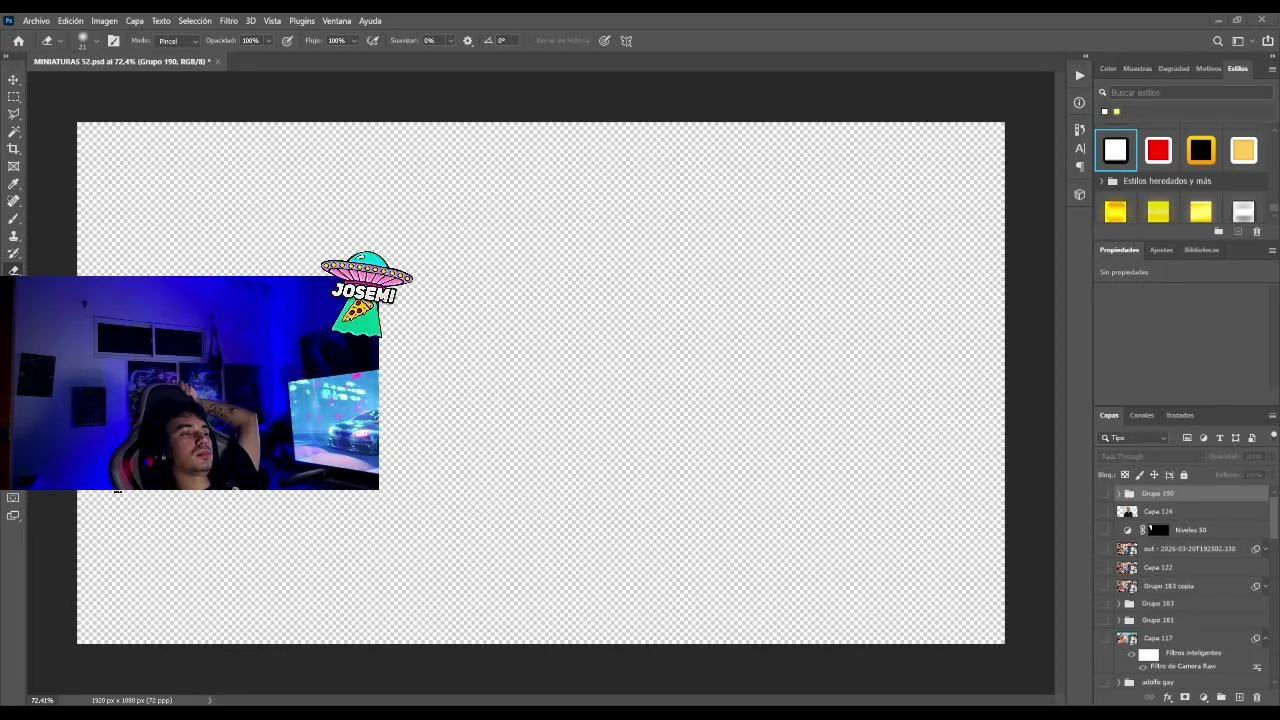The height and width of the screenshot is (720, 1280).
Task: Select the Brush tool in left toolbar
Action: tap(14, 219)
